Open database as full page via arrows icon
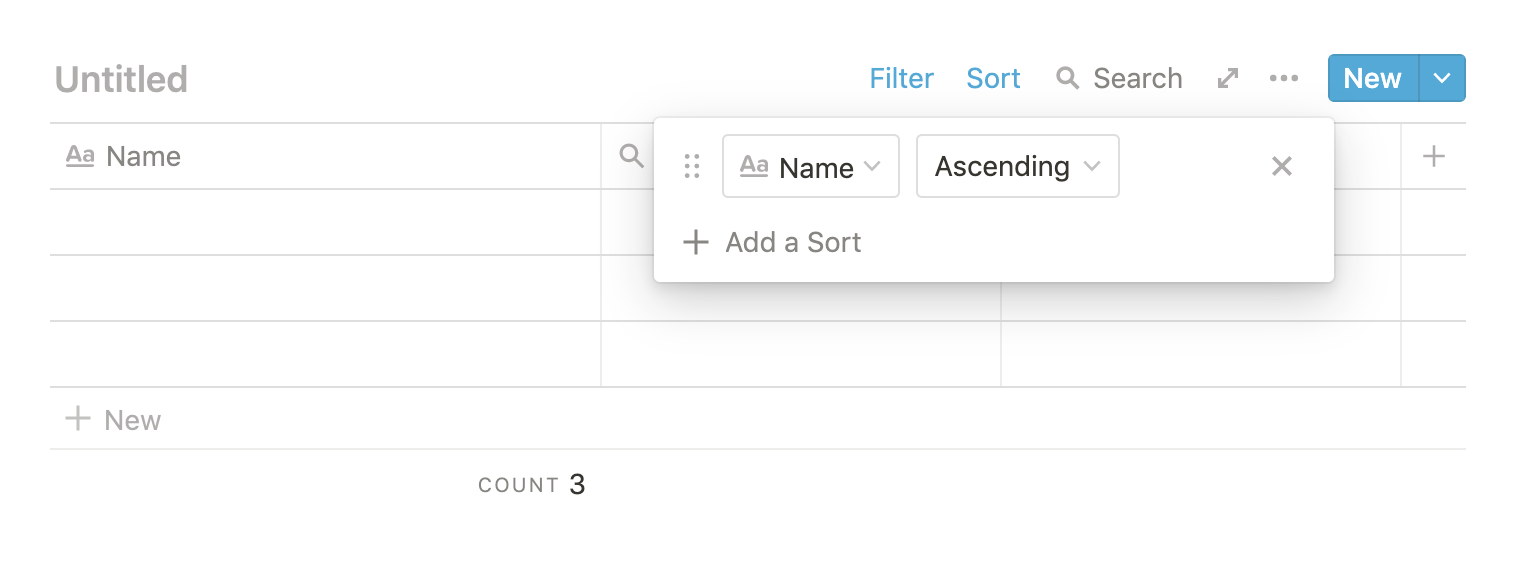The image size is (1536, 576). pyautogui.click(x=1228, y=78)
